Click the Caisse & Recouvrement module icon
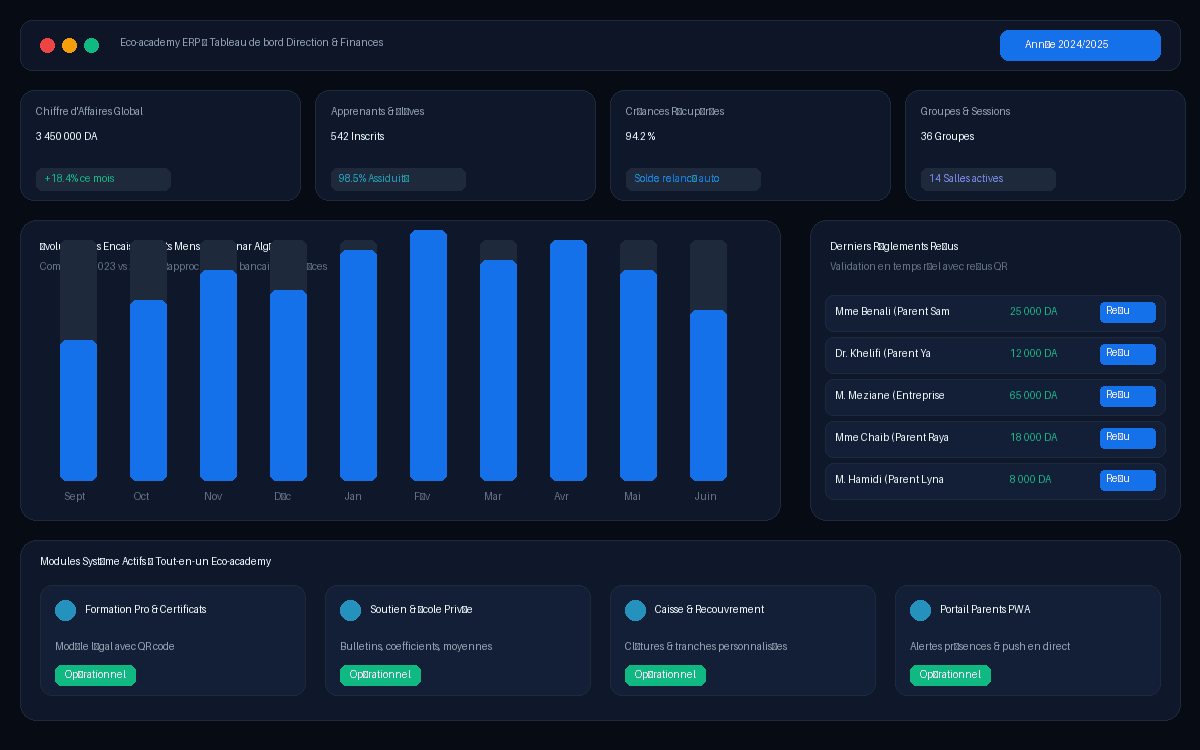Viewport: 1200px width, 750px height. [x=635, y=610]
